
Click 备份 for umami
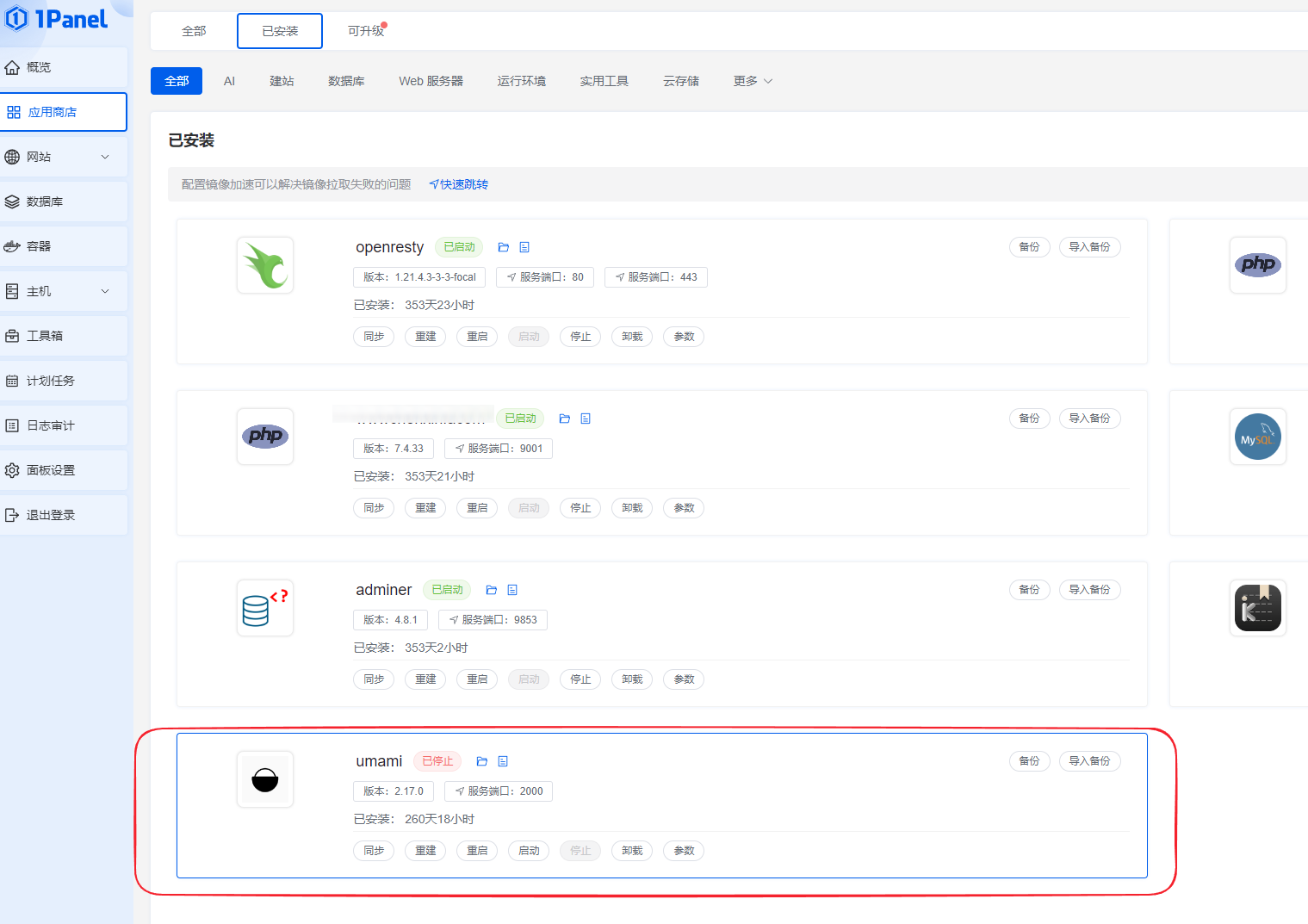(1029, 761)
